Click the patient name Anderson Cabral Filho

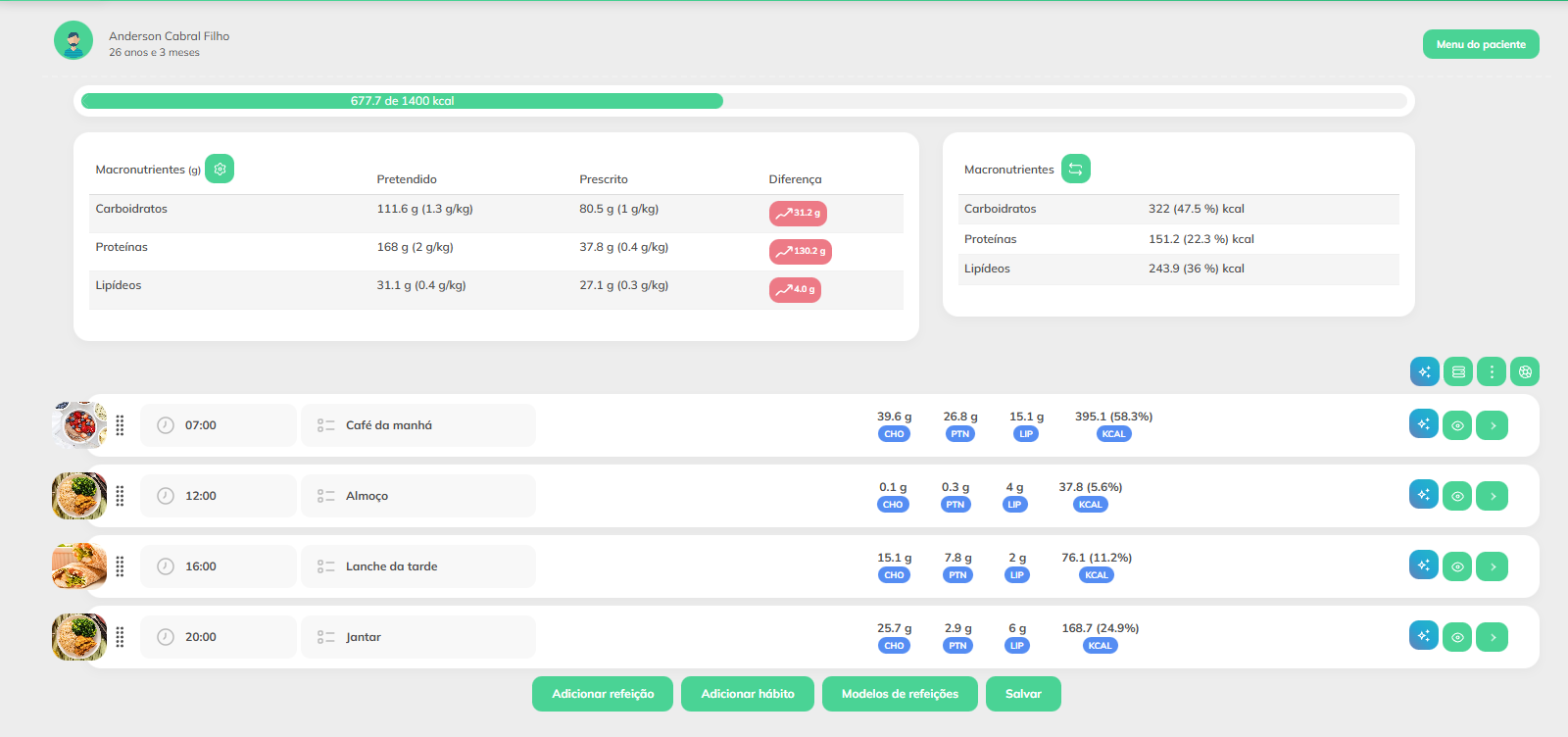pos(170,36)
